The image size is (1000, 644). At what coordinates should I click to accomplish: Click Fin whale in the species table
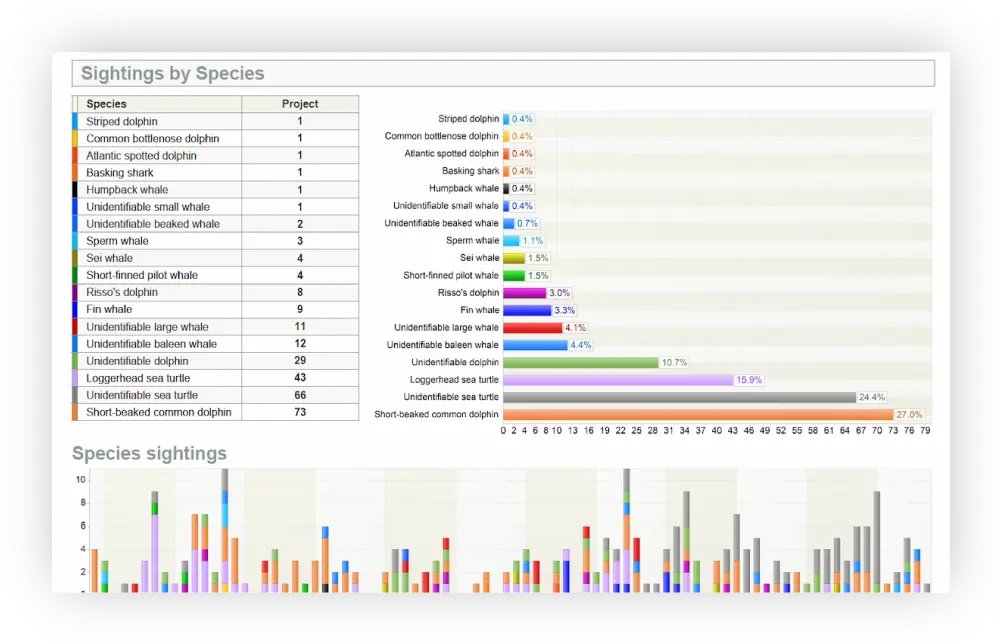[216, 309]
